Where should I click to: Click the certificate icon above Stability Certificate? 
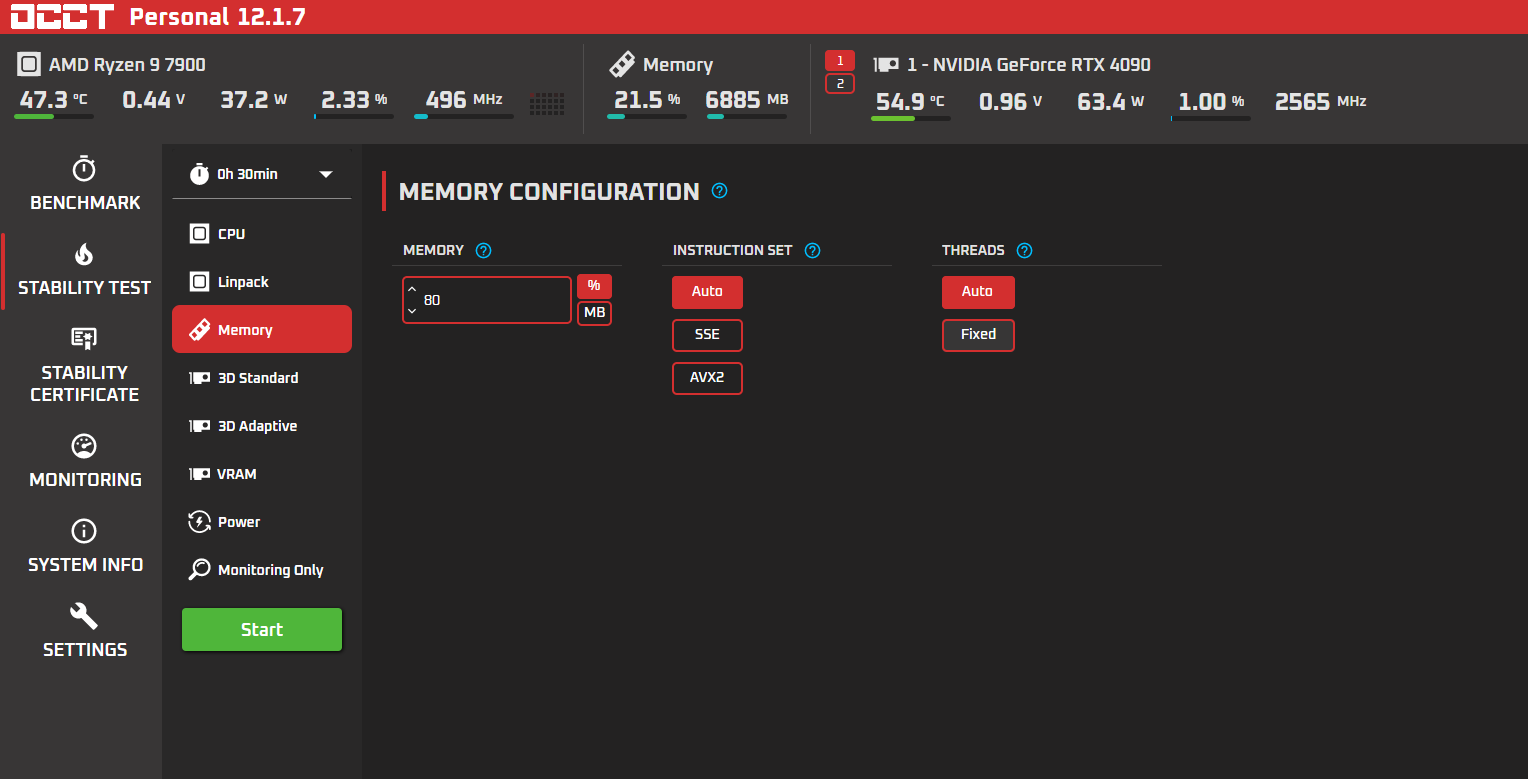point(84,338)
